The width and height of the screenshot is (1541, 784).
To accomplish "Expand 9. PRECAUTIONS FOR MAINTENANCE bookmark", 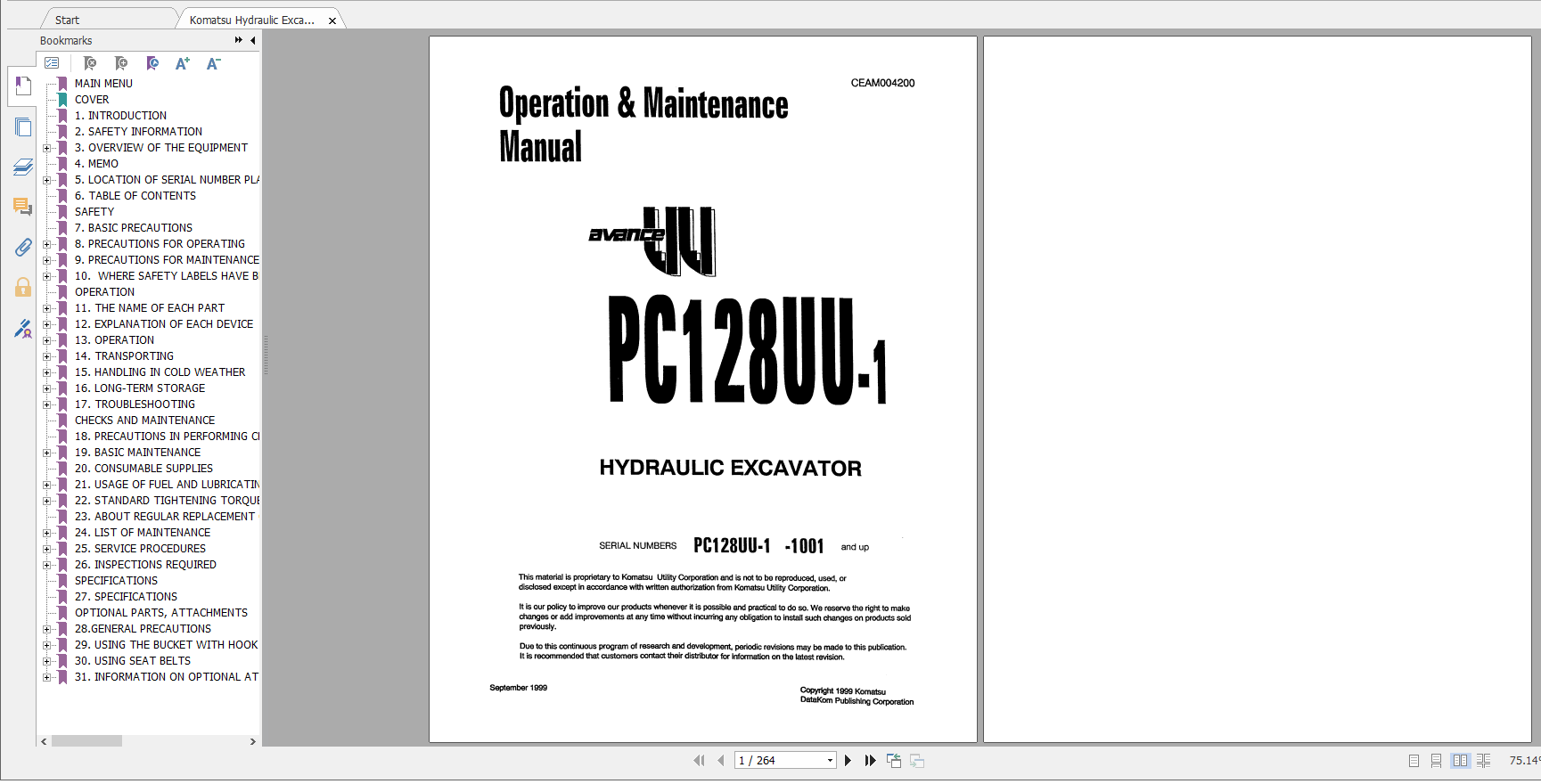I will point(46,260).
